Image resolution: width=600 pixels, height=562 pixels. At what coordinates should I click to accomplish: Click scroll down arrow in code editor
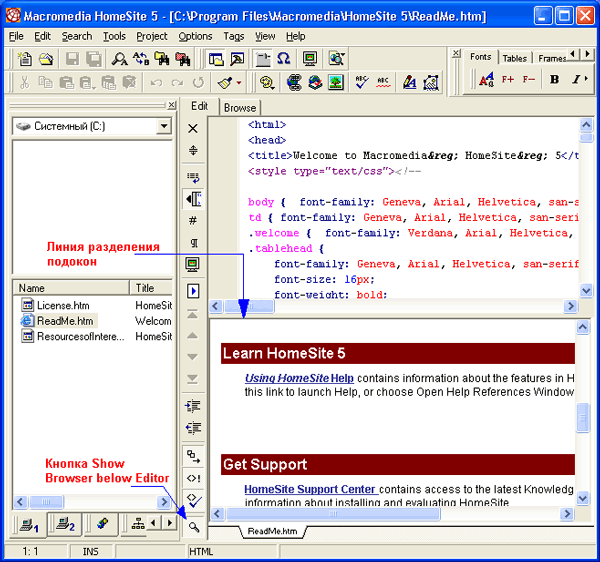[586, 290]
